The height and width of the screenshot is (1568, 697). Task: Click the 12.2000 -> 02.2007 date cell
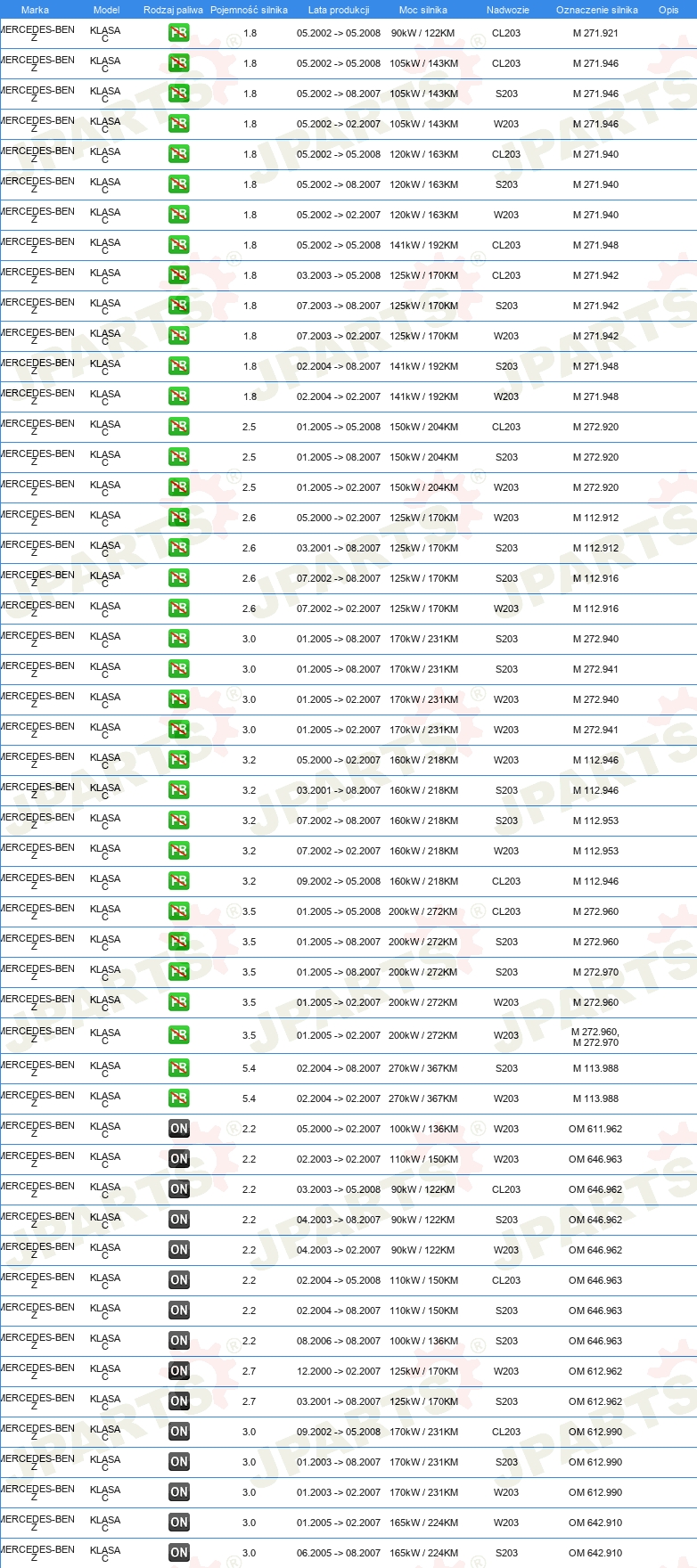(x=339, y=1371)
